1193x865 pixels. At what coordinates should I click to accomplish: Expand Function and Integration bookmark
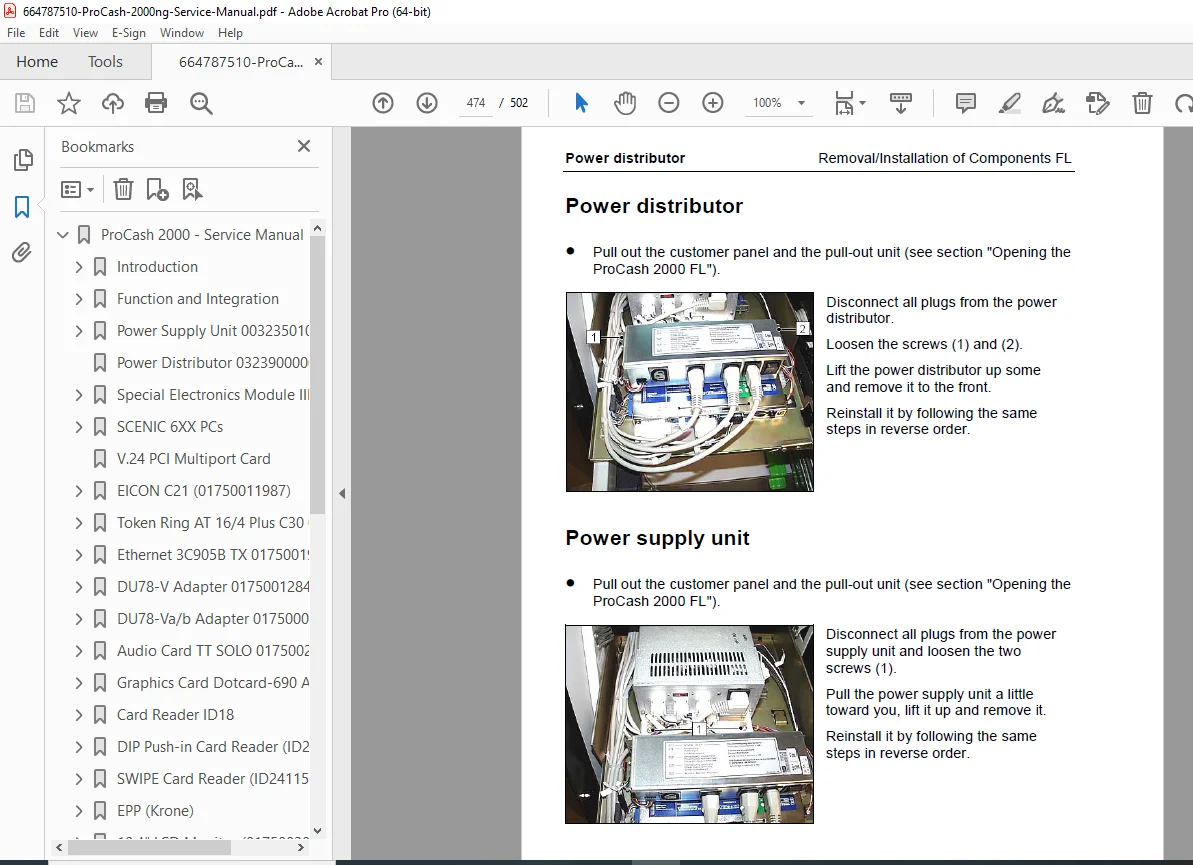79,299
